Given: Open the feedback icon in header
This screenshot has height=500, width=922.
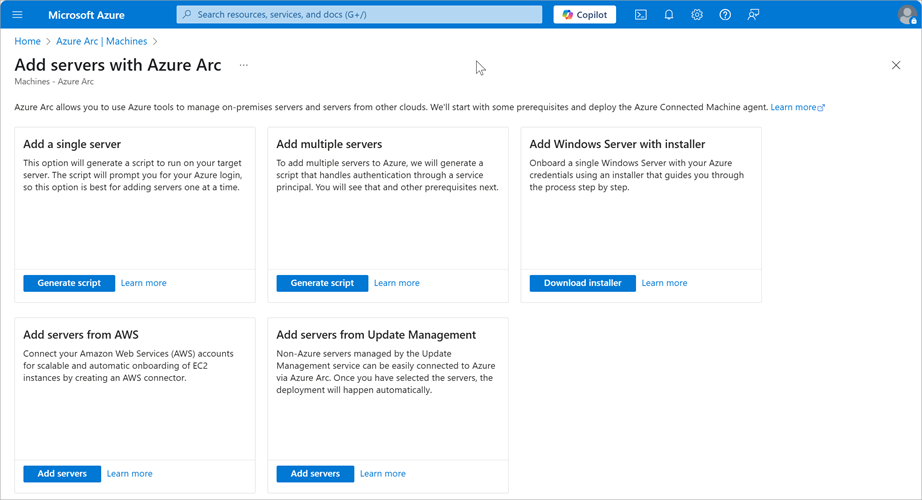Looking at the screenshot, I should (753, 15).
